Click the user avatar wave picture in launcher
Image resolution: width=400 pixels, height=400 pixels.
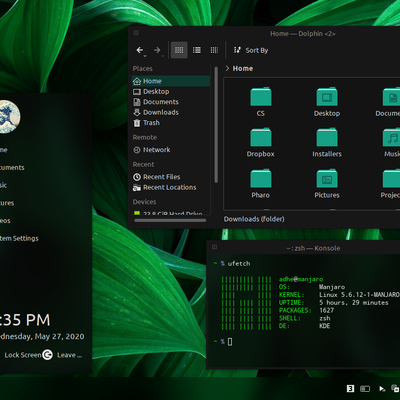(10, 117)
